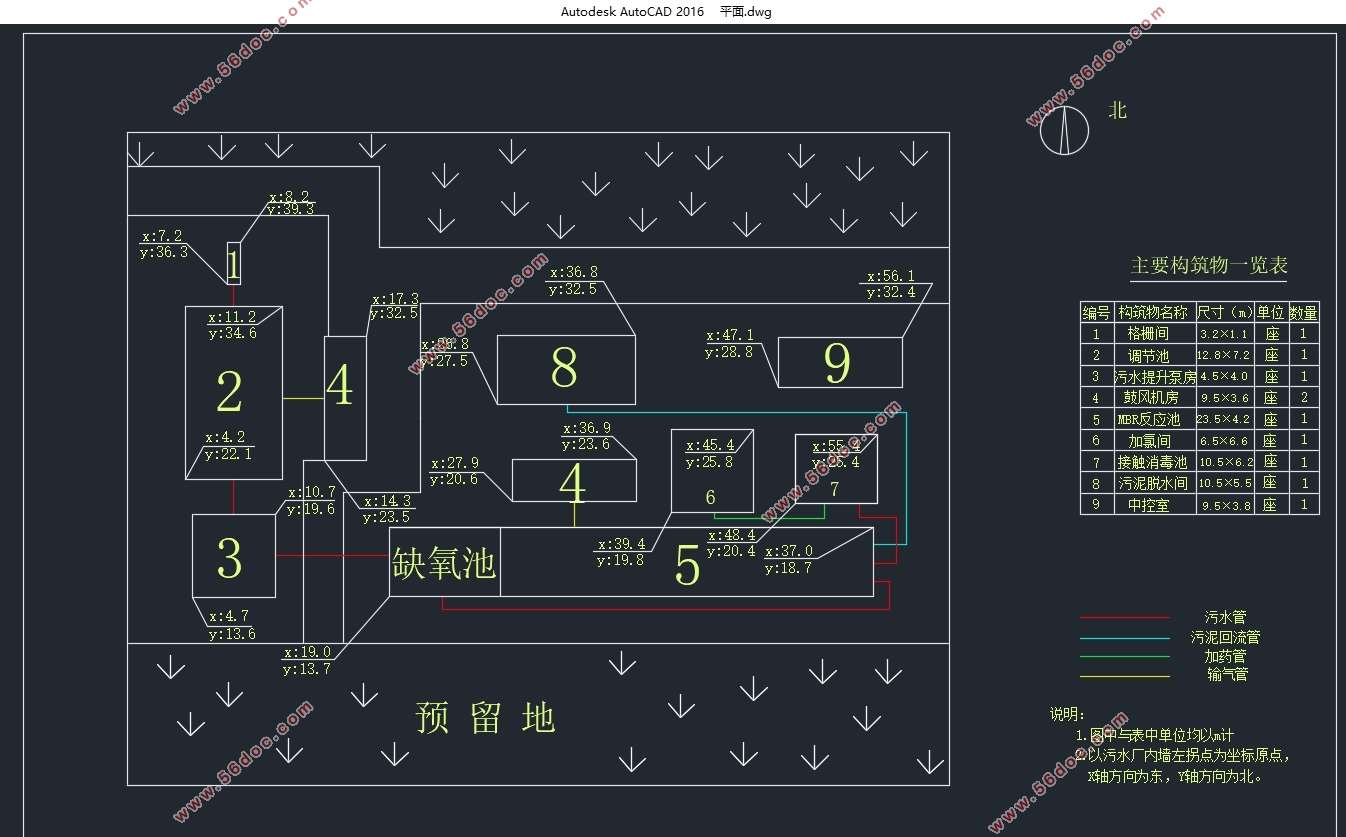Click the 构筑物名称 table header

point(1153,313)
